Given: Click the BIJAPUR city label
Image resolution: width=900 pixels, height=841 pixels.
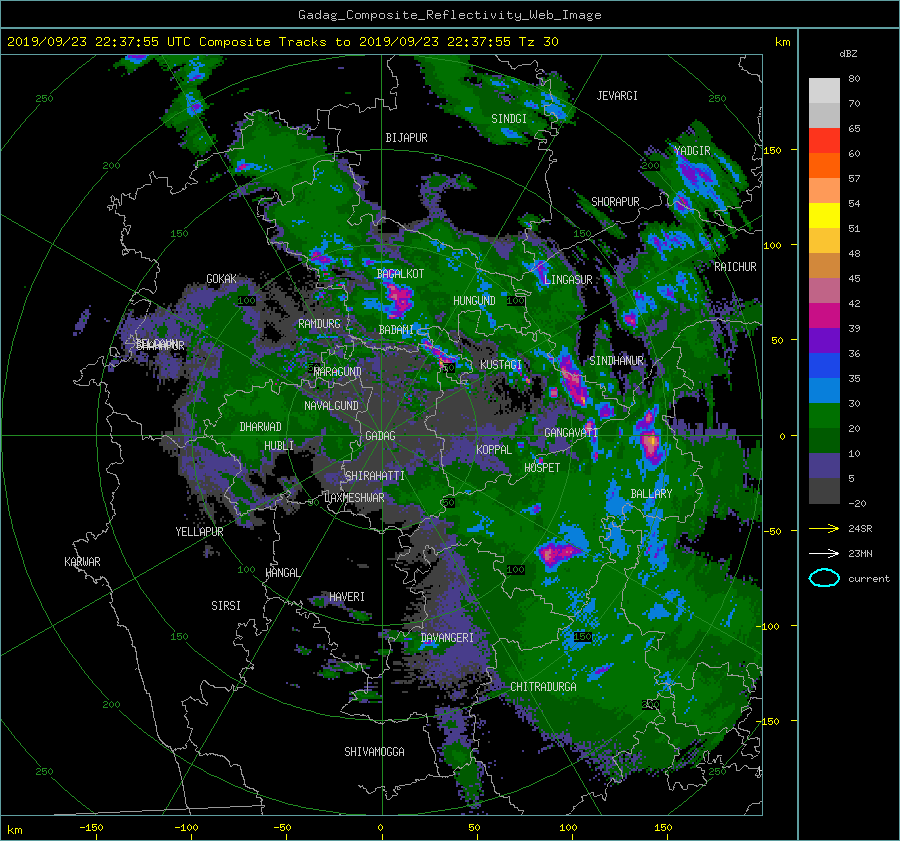Looking at the screenshot, I should pos(406,138).
